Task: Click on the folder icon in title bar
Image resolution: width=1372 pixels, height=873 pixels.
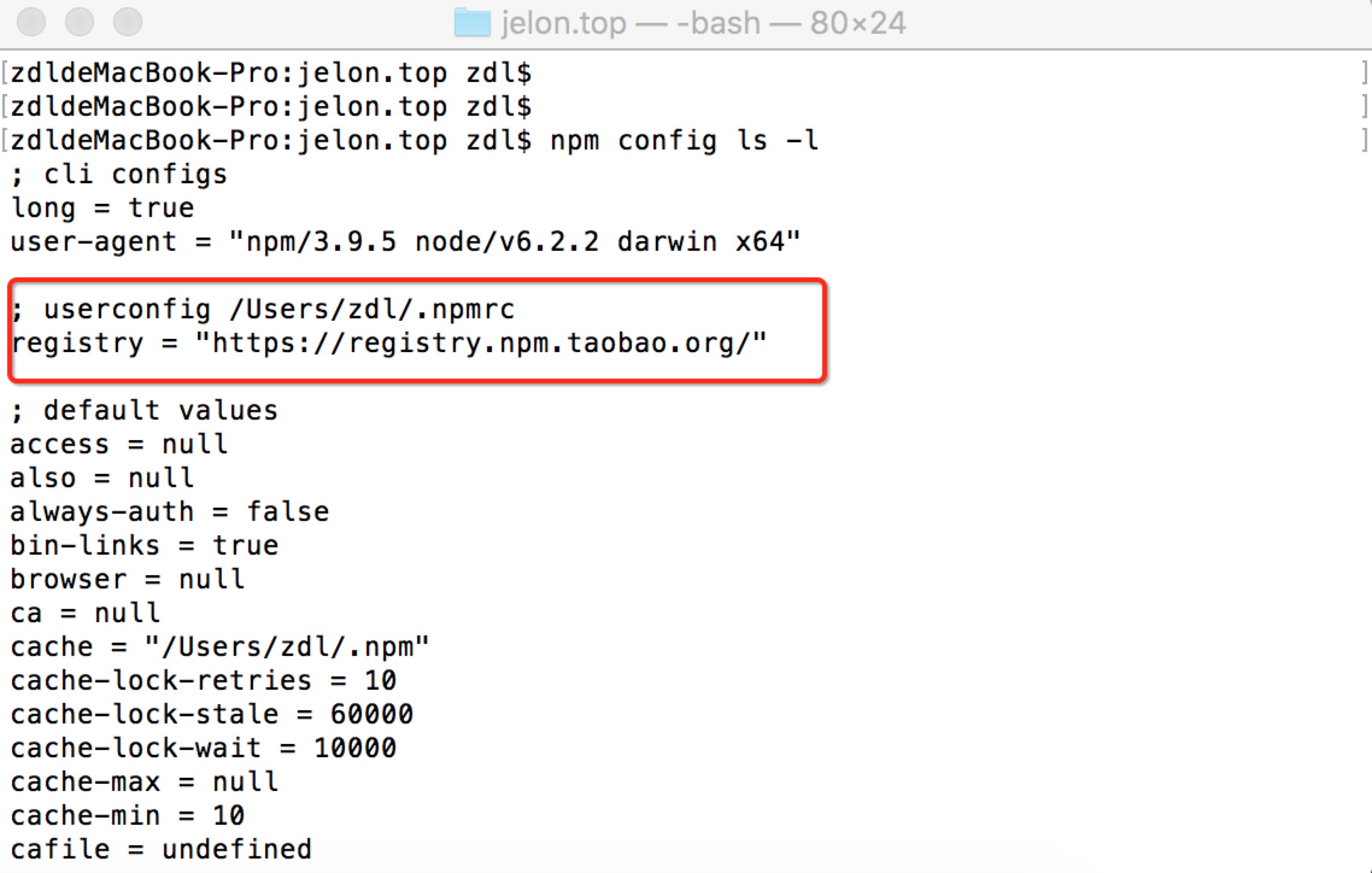Action: (463, 15)
